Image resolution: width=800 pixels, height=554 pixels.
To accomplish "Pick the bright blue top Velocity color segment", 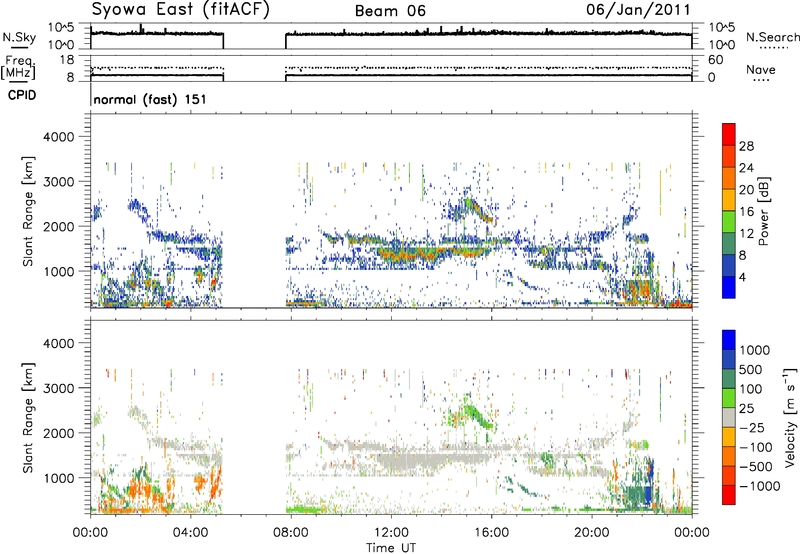I will click(x=729, y=340).
